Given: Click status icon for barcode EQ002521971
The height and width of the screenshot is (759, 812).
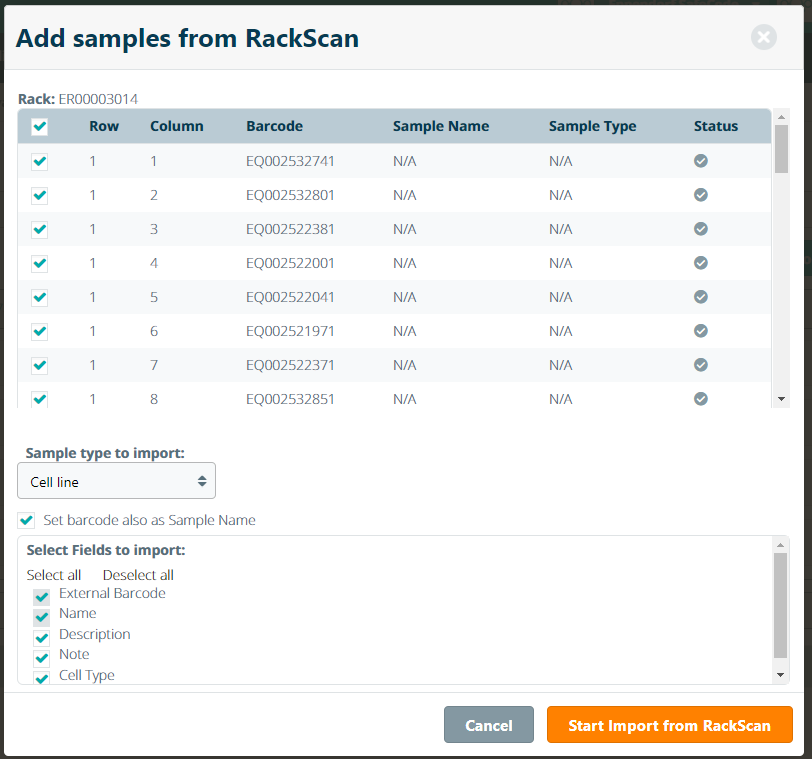Looking at the screenshot, I should 701,331.
